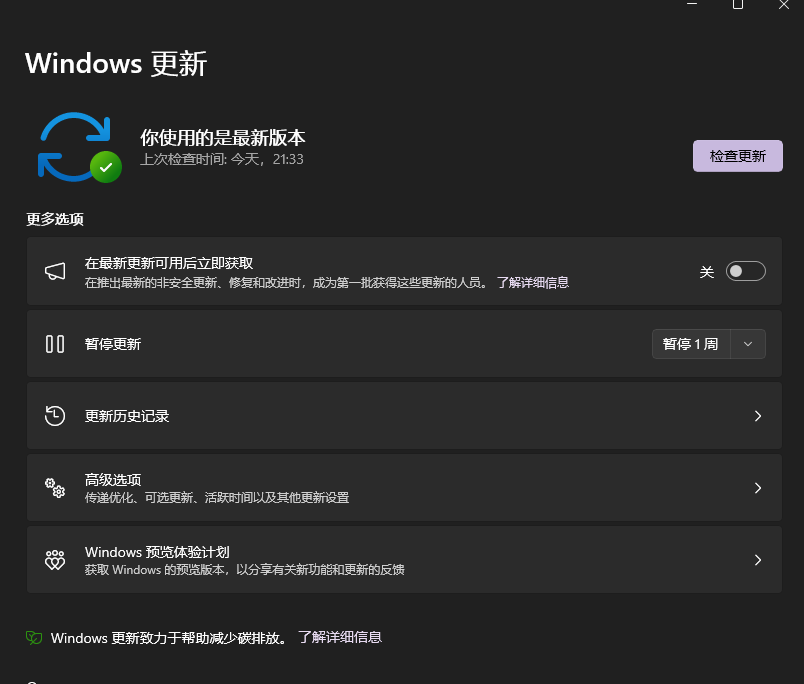This screenshot has width=804, height=684.
Task: Click the 更多选项 section heading
Action: 55,219
